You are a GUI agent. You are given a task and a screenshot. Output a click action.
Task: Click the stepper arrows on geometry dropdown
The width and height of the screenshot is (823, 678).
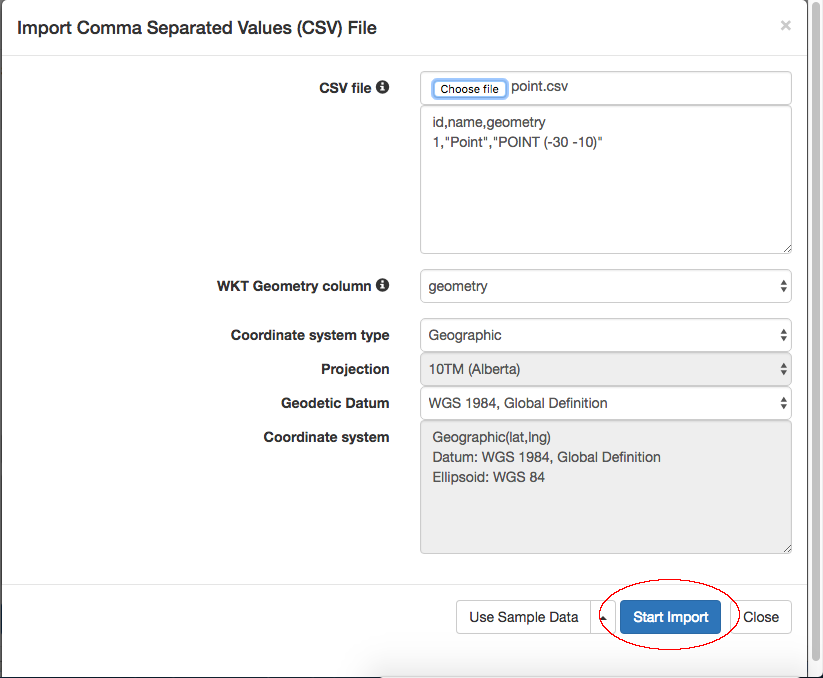point(783,286)
